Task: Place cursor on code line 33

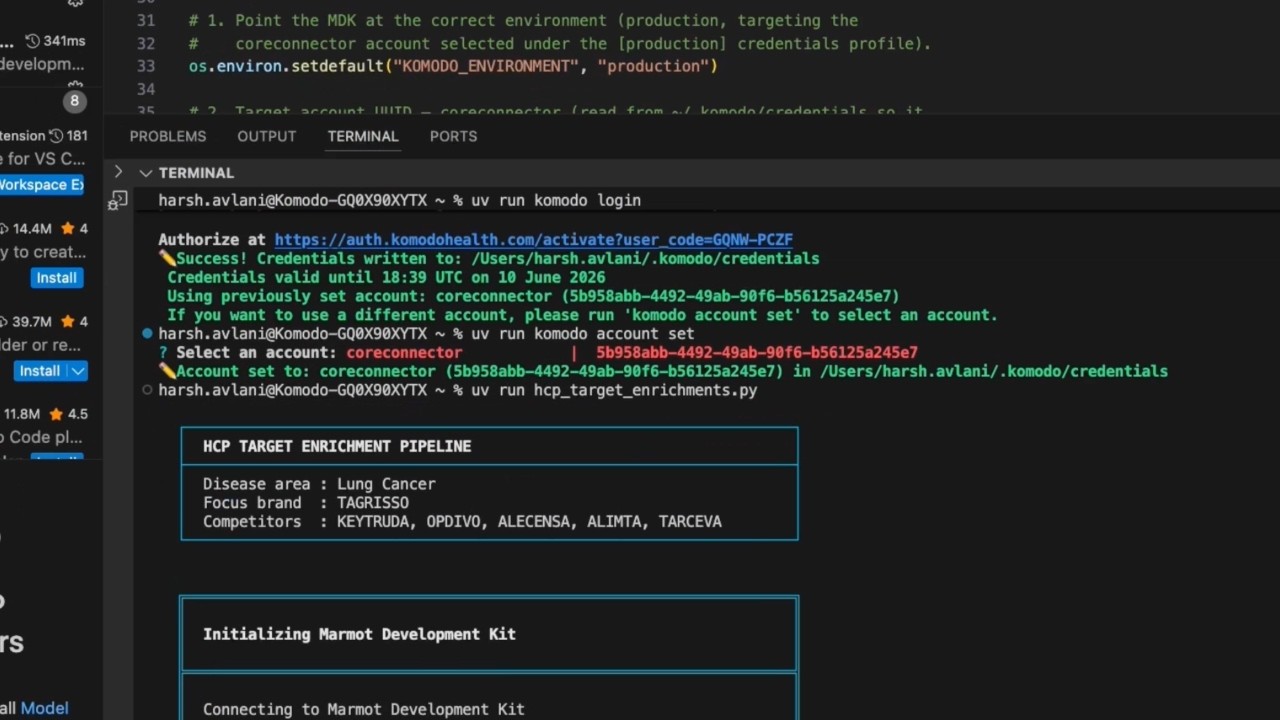Action: pos(453,66)
